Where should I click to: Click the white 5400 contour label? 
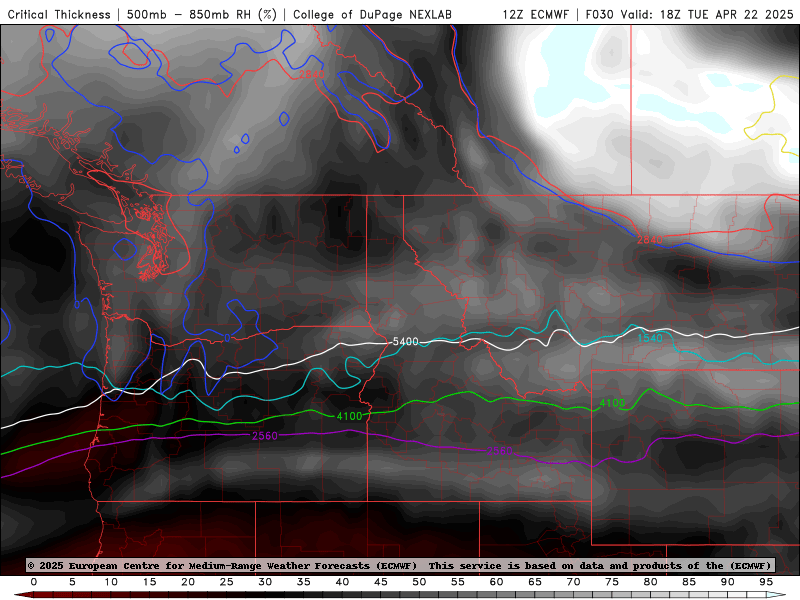click(x=406, y=341)
